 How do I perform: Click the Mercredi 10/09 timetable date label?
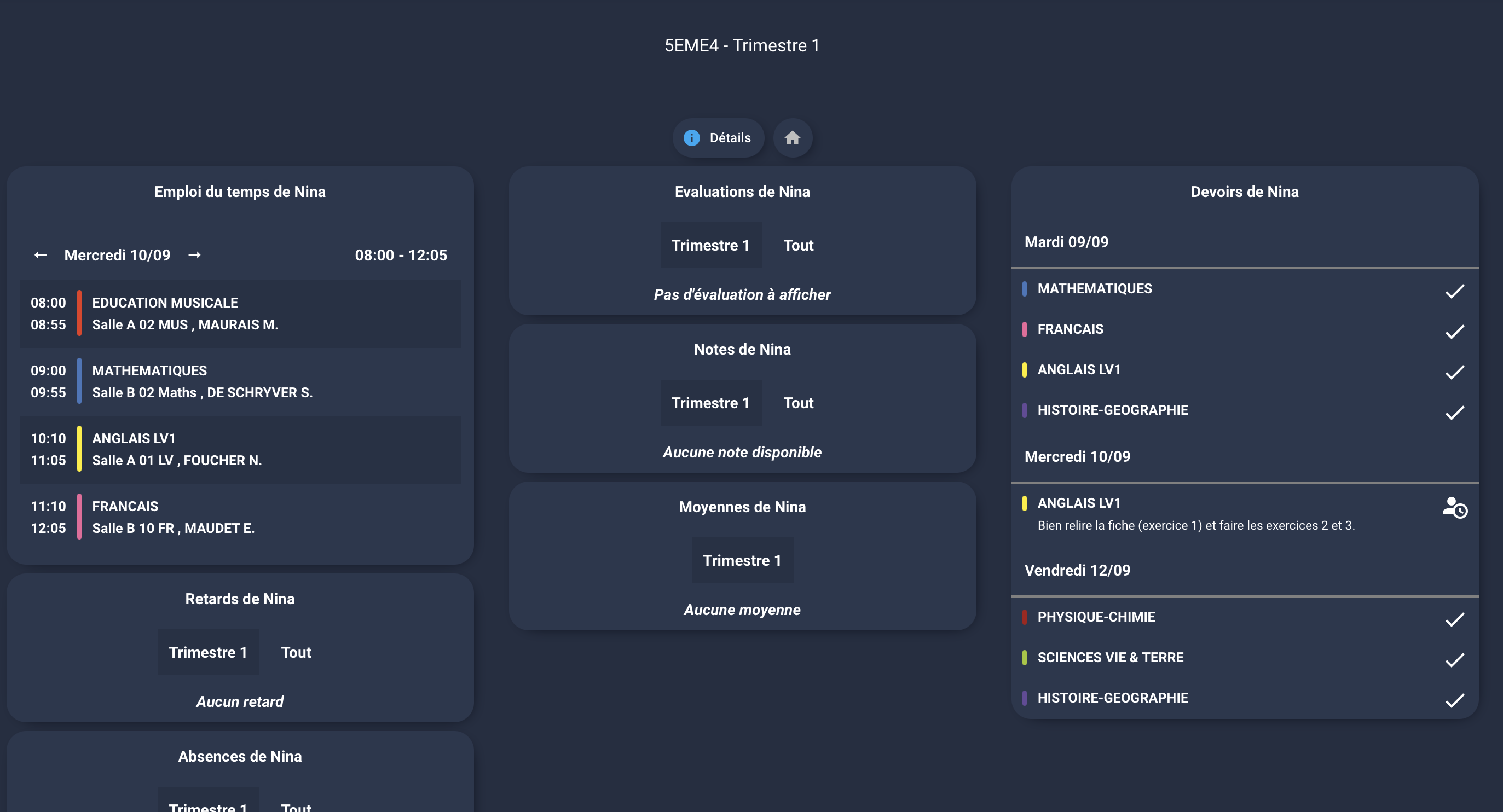(117, 255)
